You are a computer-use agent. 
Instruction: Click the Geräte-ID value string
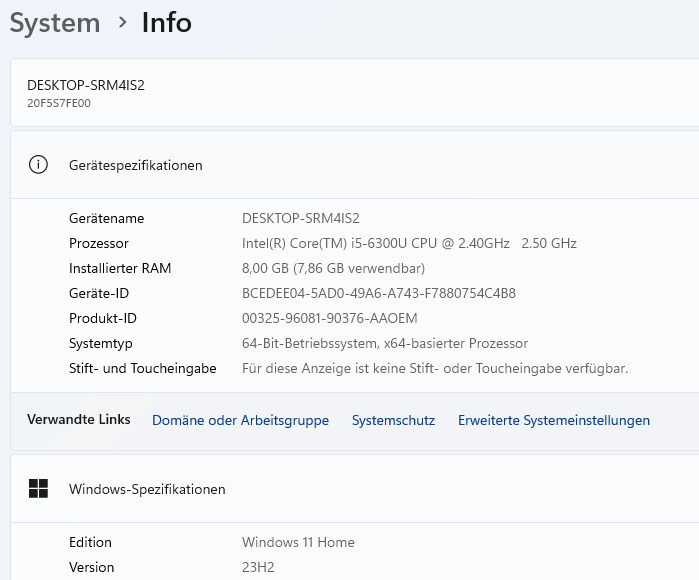(378, 293)
